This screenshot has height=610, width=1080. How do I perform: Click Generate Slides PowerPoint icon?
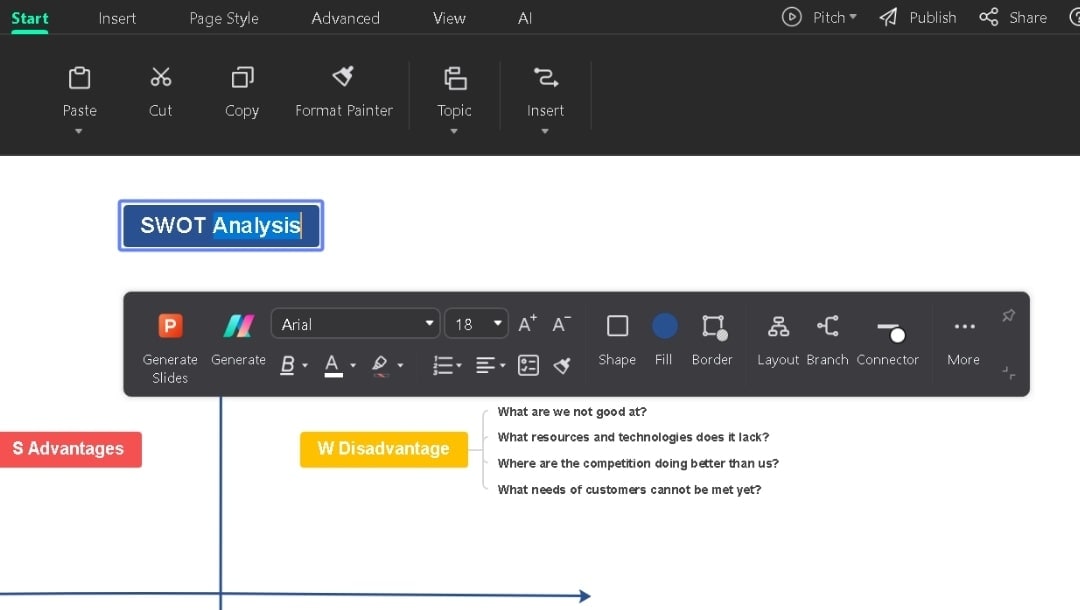170,325
